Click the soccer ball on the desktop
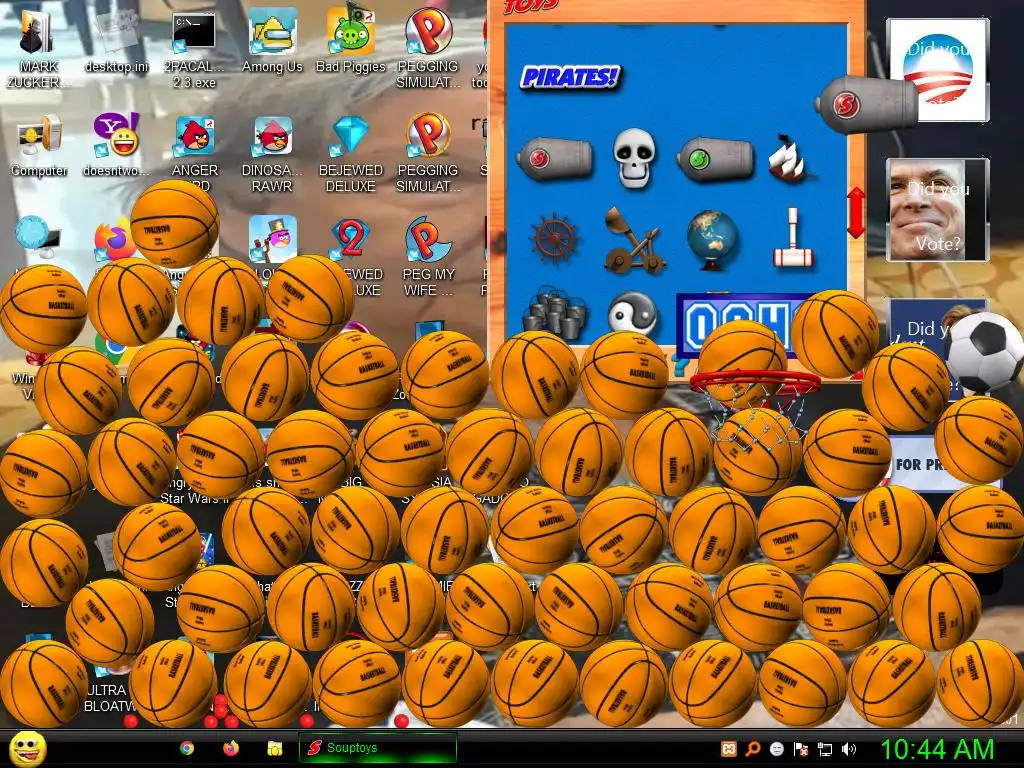Viewport: 1024px width, 768px height. point(984,353)
